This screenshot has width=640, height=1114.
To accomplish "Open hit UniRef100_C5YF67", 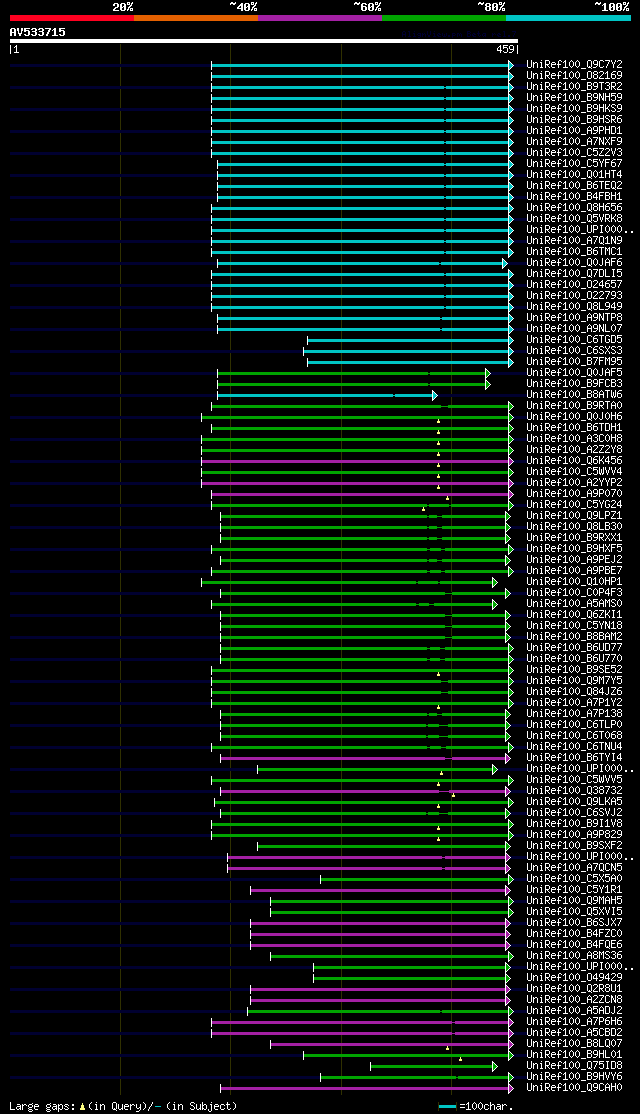I will (575, 163).
